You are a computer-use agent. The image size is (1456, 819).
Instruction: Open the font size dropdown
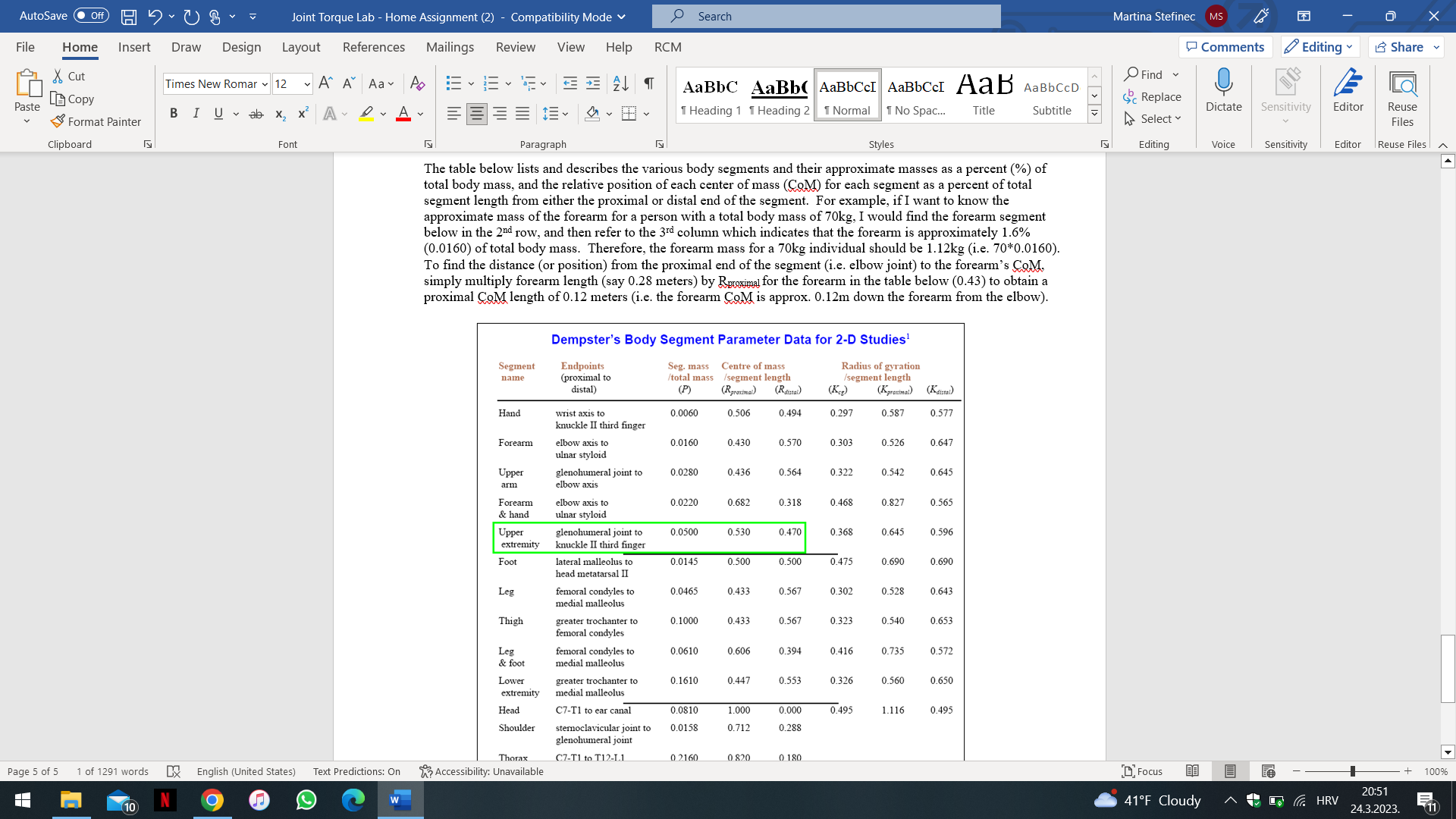[306, 83]
